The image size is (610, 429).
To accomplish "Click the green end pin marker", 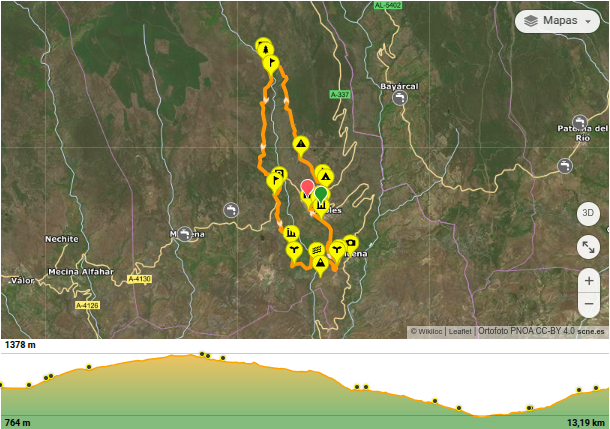I will click(x=321, y=194).
